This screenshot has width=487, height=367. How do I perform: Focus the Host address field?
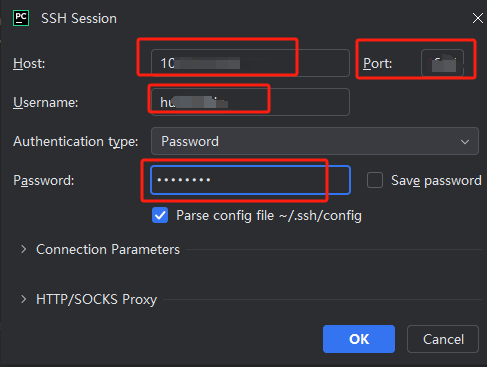250,63
